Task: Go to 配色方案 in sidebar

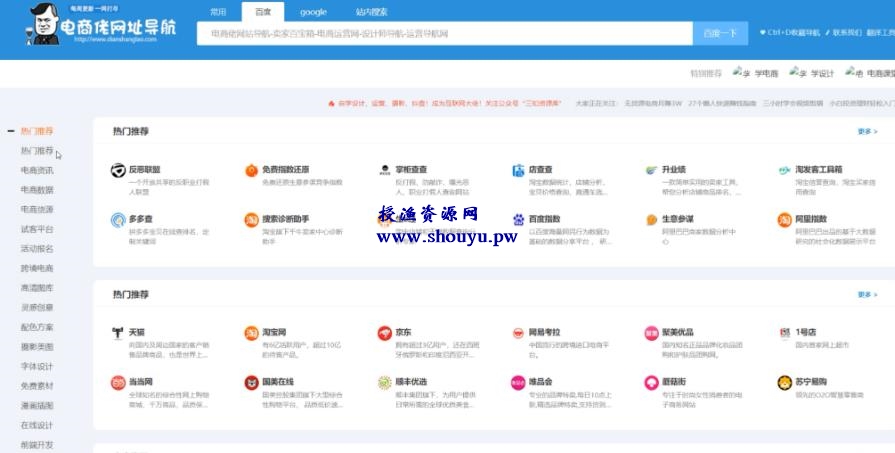Action: (x=37, y=327)
